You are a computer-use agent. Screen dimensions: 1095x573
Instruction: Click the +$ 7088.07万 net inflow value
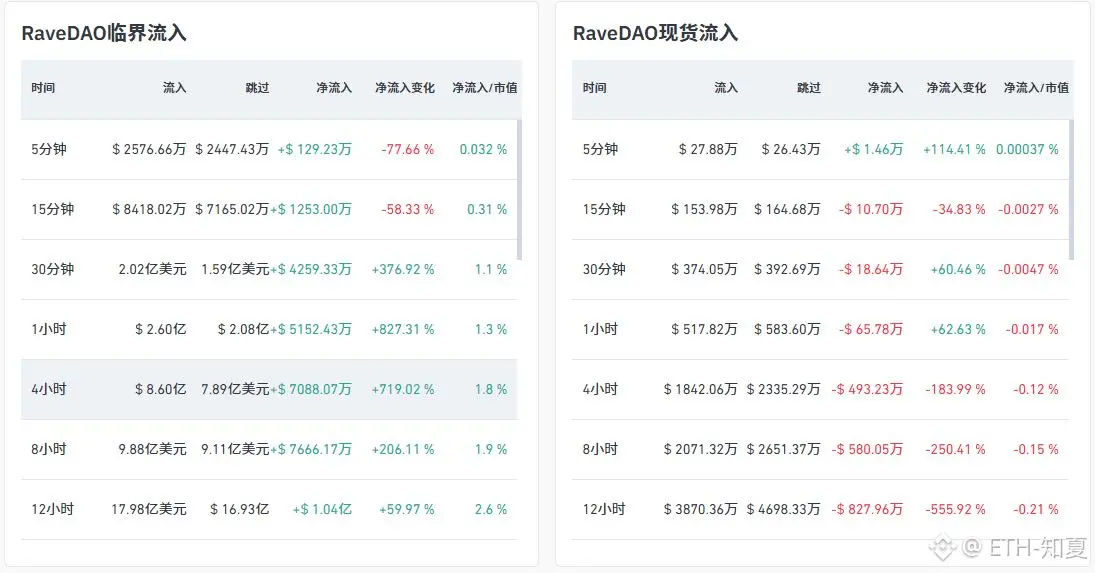[x=311, y=389]
